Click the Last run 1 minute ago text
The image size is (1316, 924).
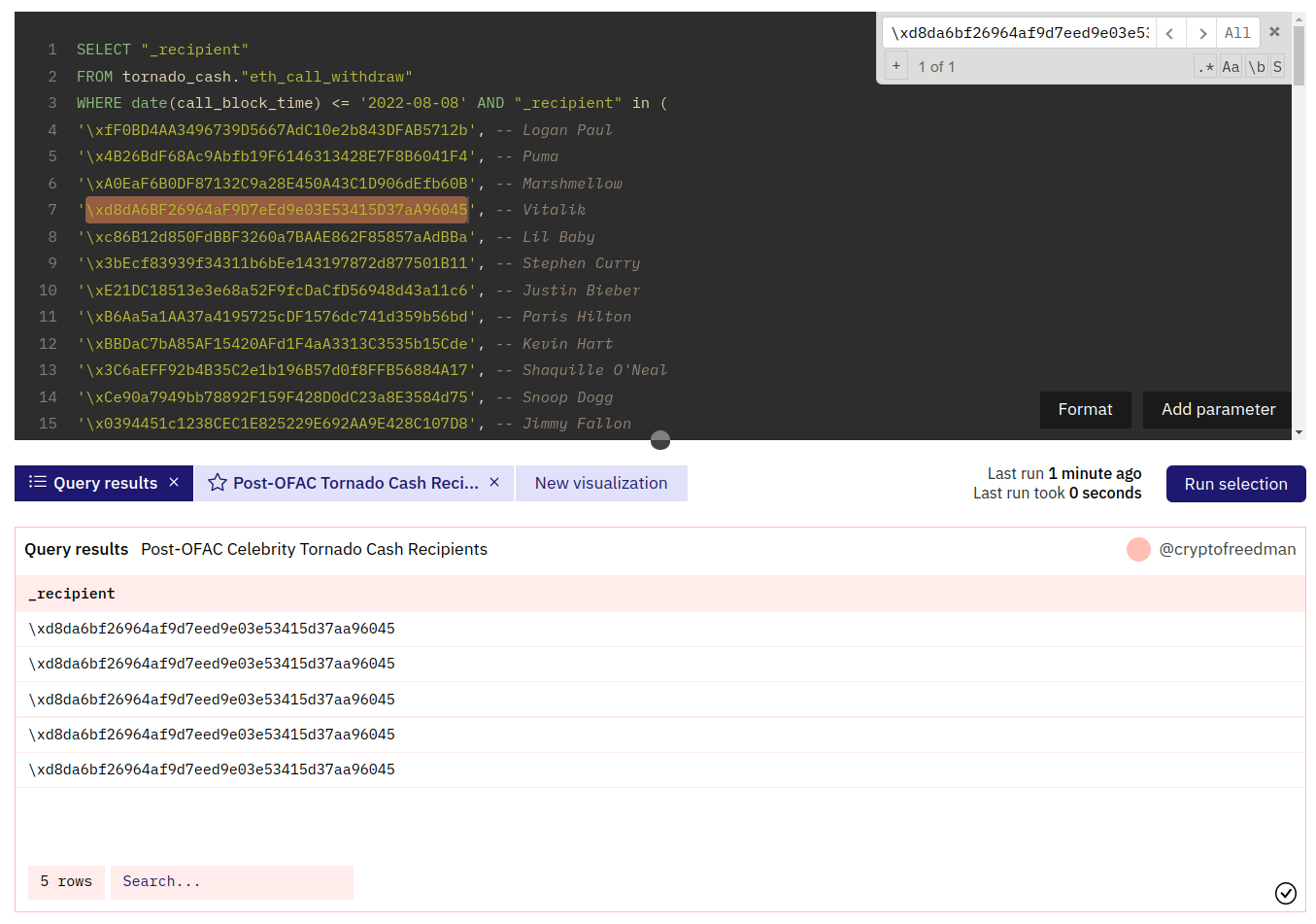tap(1064, 473)
